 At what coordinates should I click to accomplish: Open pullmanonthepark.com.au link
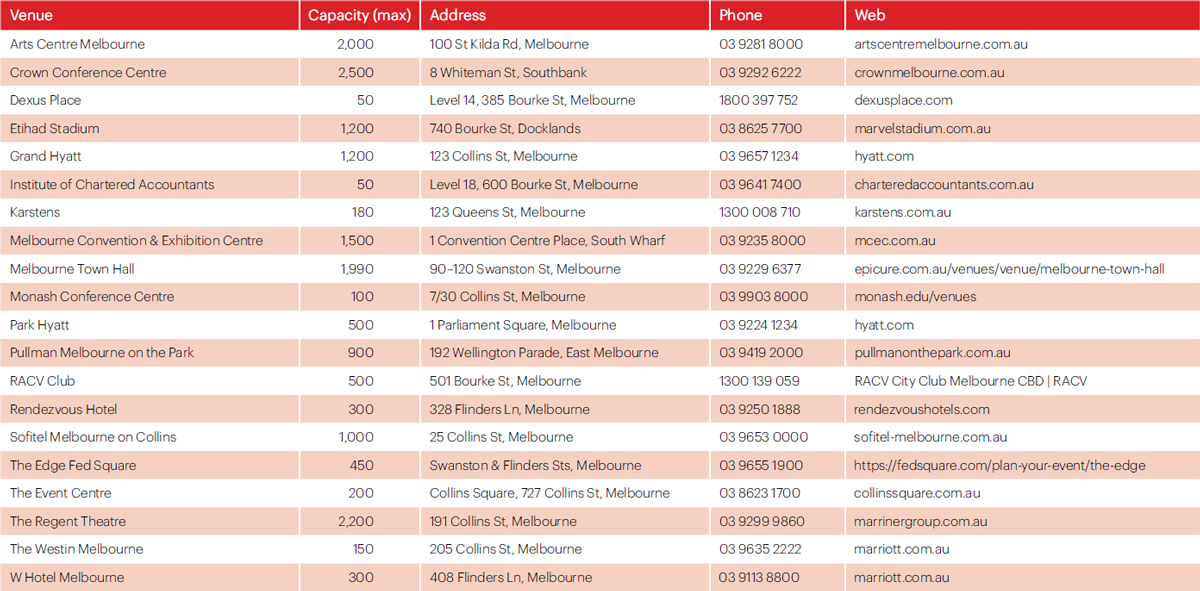[932, 353]
